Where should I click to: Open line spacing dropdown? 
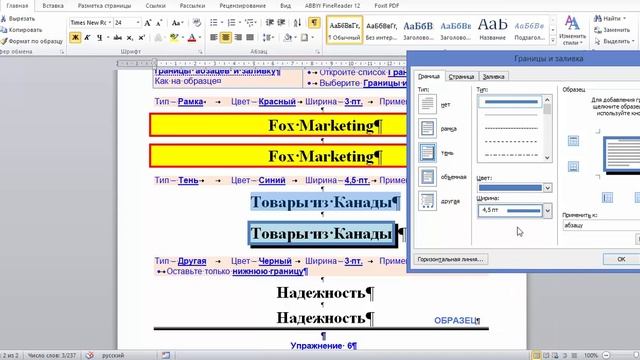click(268, 38)
